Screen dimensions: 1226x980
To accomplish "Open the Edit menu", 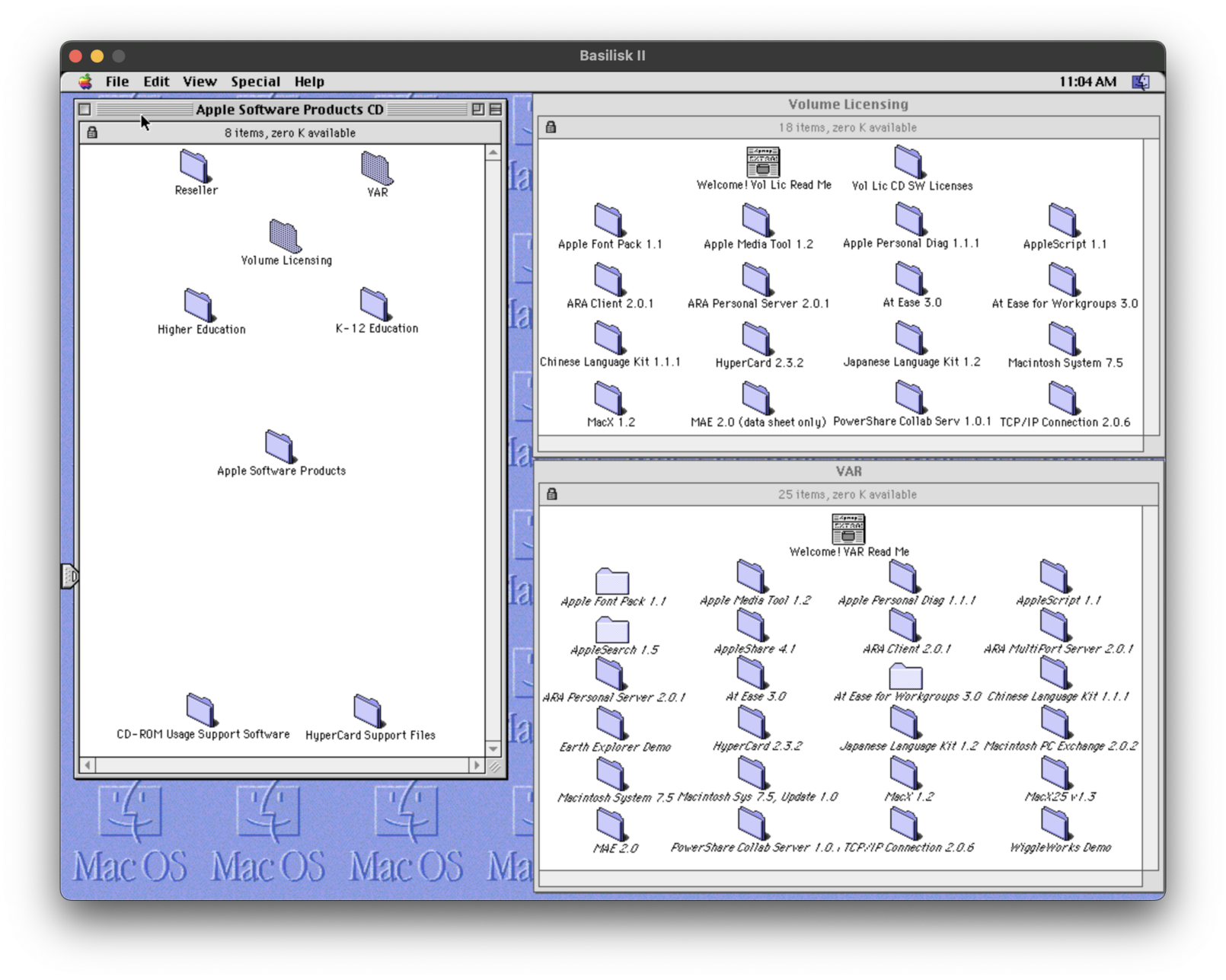I will click(x=156, y=81).
